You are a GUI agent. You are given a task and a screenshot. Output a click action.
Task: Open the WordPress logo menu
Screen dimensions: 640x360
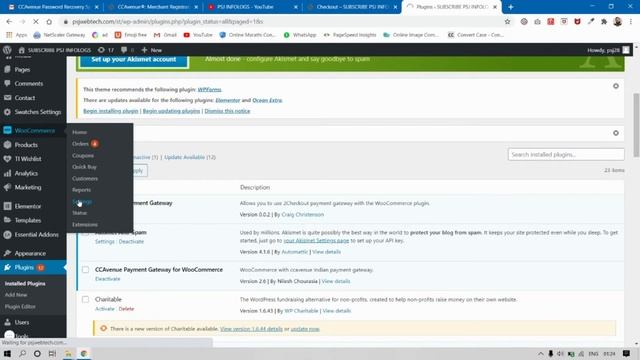tap(7, 50)
